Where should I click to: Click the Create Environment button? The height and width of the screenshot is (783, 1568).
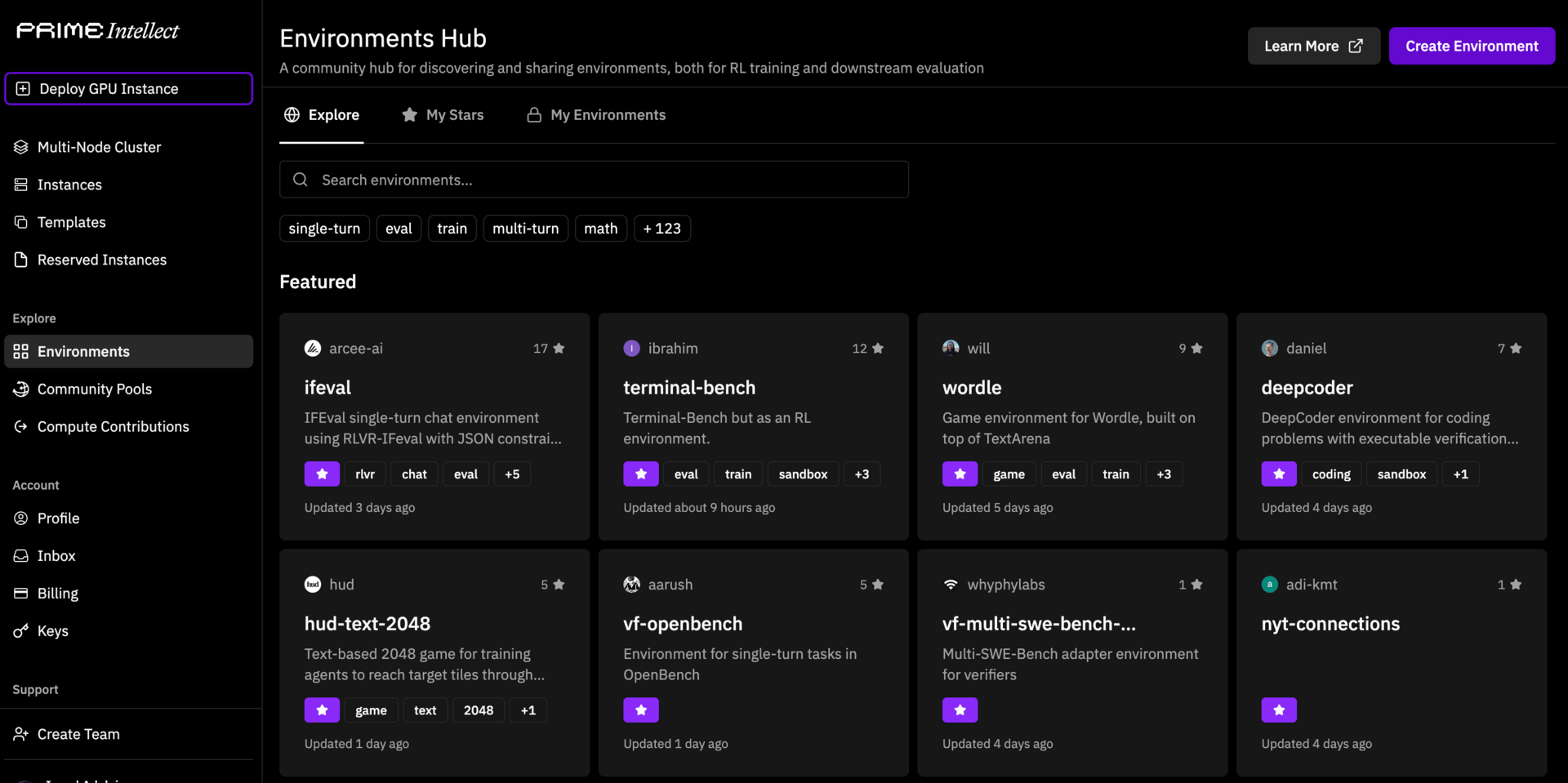click(x=1472, y=46)
